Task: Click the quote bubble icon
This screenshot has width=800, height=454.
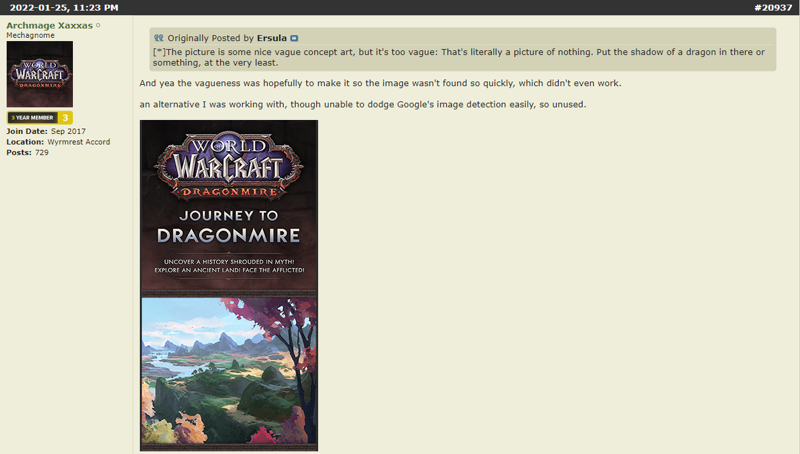Action: click(159, 38)
